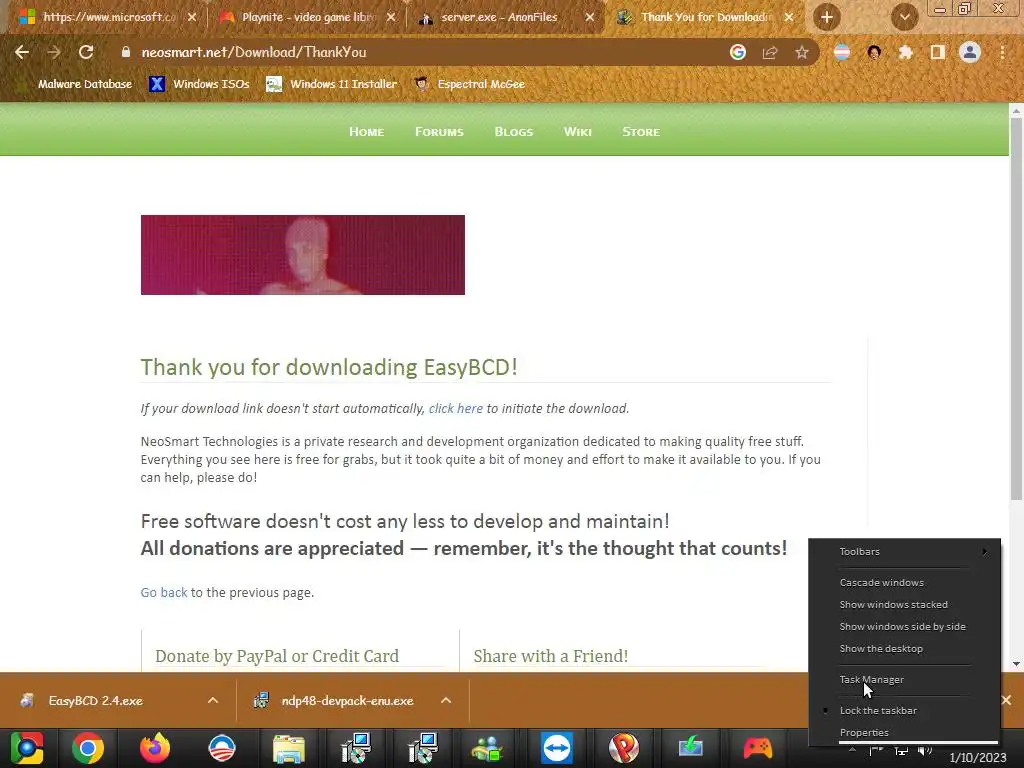
Task: Expand options for EasyBCD 2.4.exe download
Action: click(x=213, y=700)
